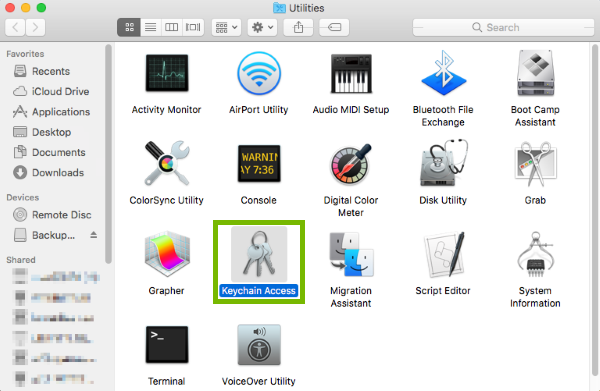Click the Grapher label text
This screenshot has height=391, width=600.
166,291
